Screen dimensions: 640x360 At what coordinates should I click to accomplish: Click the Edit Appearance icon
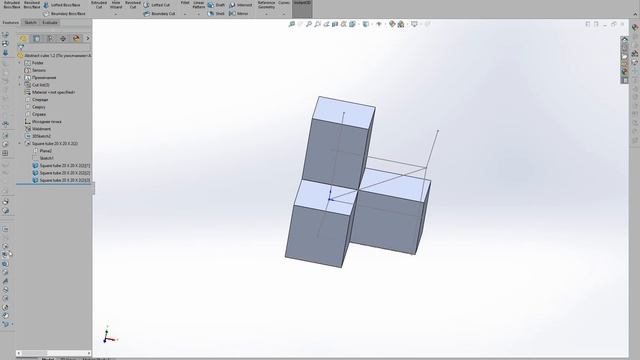[392, 24]
